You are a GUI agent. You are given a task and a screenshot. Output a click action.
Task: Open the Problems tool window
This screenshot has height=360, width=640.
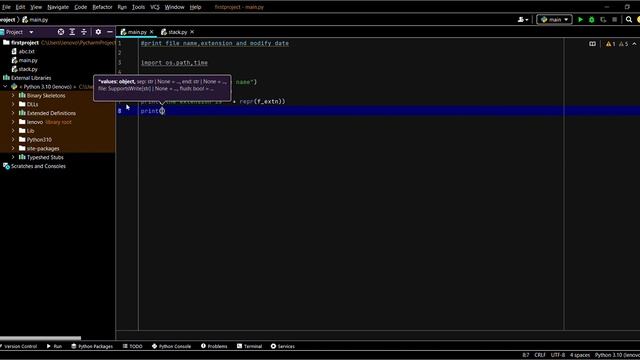point(214,346)
